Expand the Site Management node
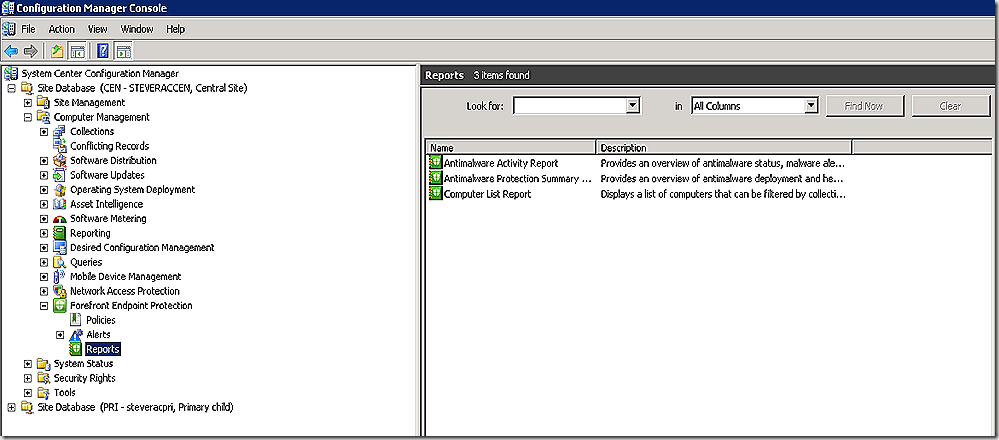Screen dimensions: 999x440 [27, 103]
